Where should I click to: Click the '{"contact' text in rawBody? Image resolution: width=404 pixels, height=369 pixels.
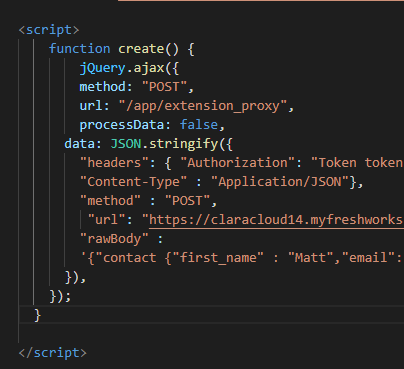point(118,258)
